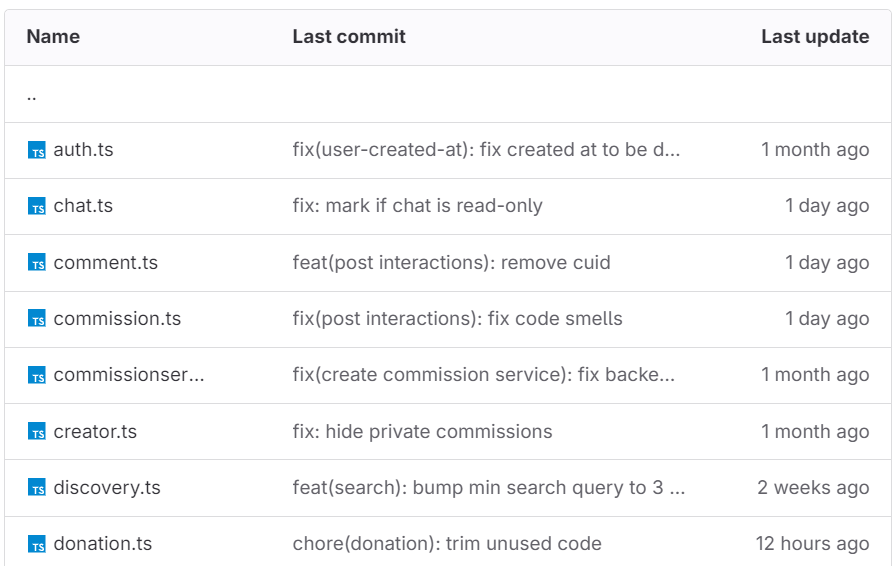The height and width of the screenshot is (566, 895).
Task: Open the commit "feat(post interactions): remove cuid"
Action: coord(451,263)
